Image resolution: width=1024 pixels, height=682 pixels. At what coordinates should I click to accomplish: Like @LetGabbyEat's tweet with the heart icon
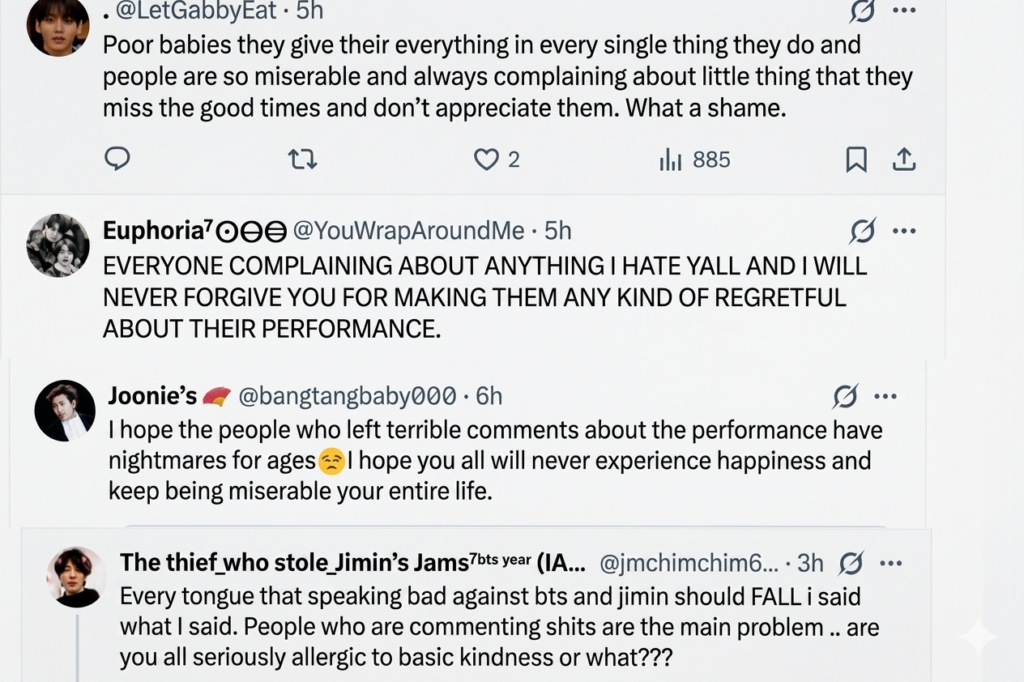[x=484, y=158]
